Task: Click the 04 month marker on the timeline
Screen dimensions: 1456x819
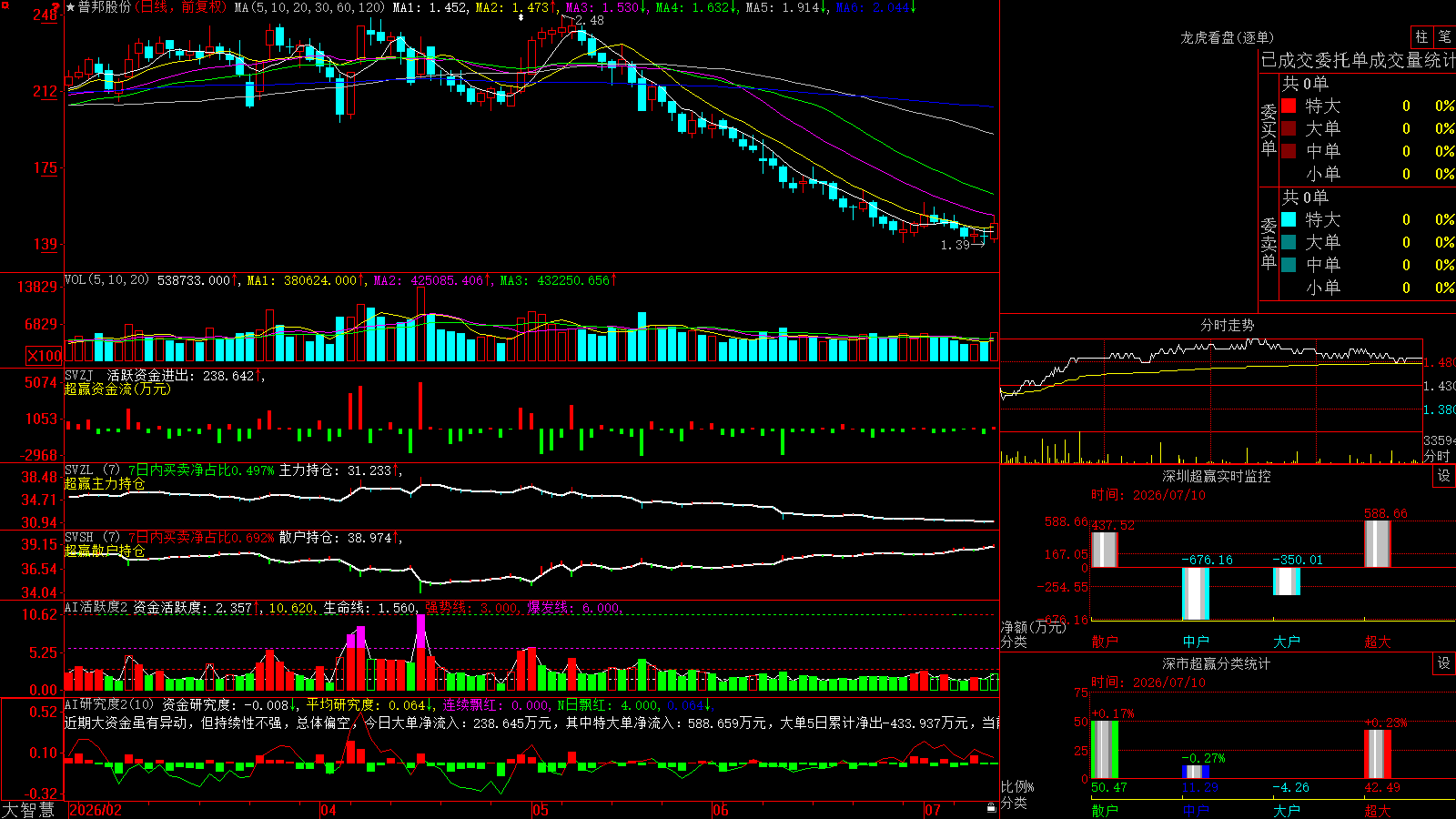Action: (x=329, y=810)
